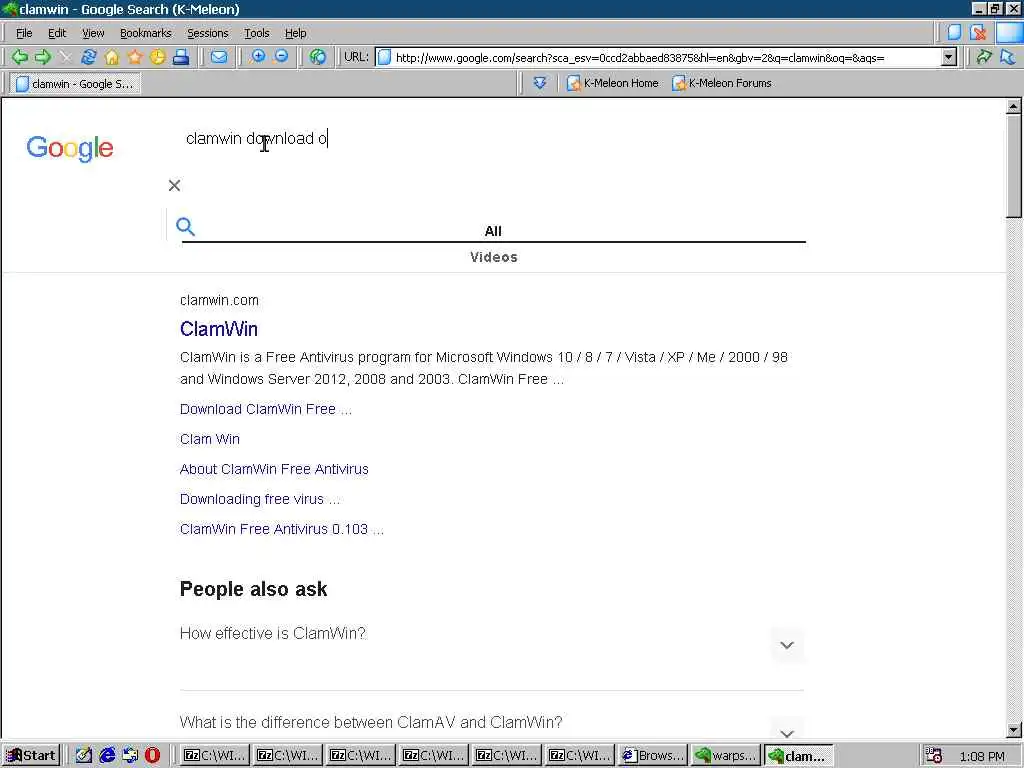Open the Windows Start button
This screenshot has height=768, width=1024.
pyautogui.click(x=31, y=756)
